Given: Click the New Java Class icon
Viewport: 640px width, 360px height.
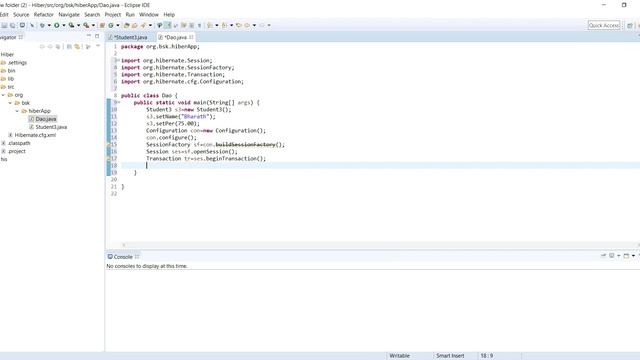Looking at the screenshot, I should [111, 25].
